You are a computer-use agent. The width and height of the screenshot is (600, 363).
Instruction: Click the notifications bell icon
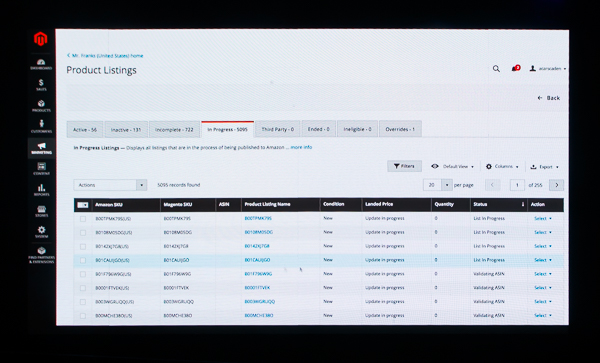(515, 68)
